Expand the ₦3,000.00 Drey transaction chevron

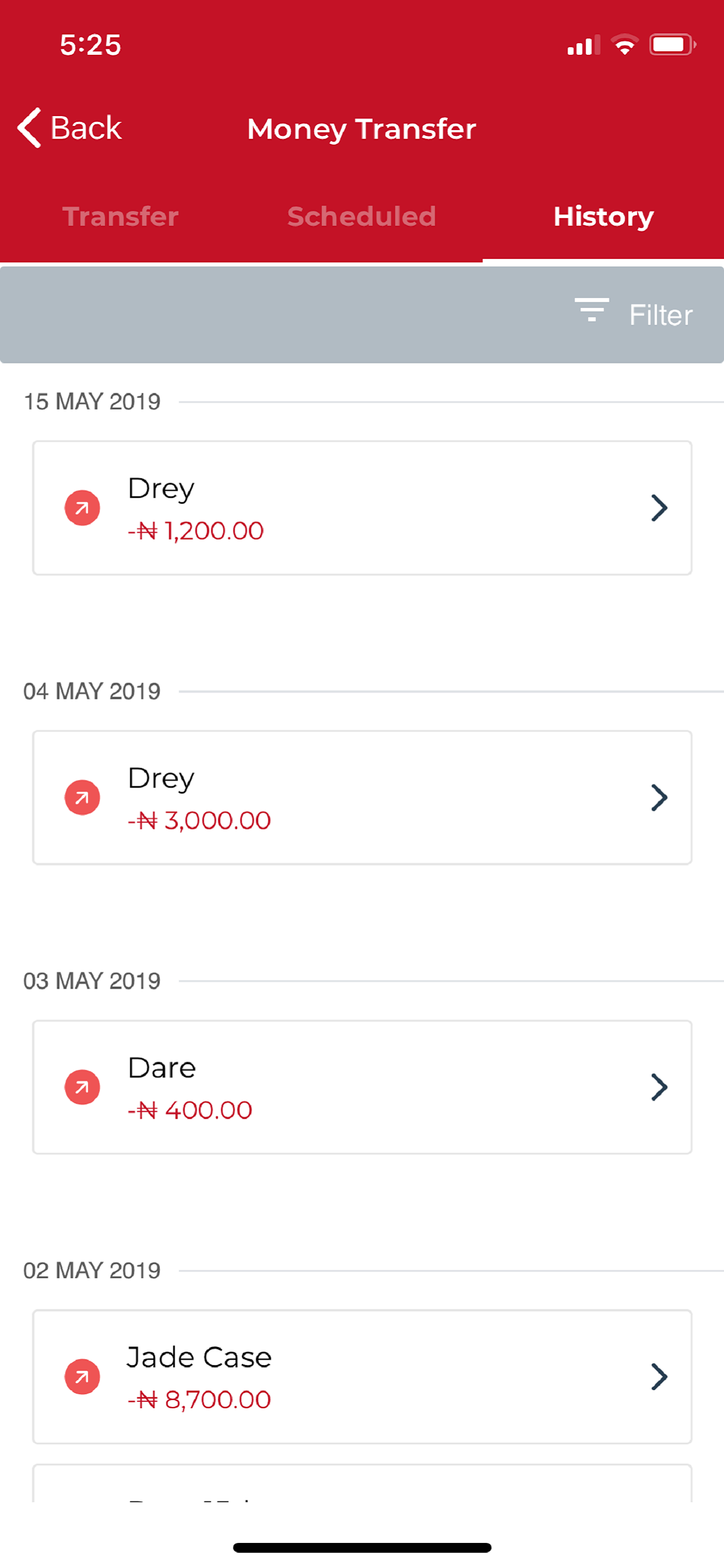(x=659, y=797)
